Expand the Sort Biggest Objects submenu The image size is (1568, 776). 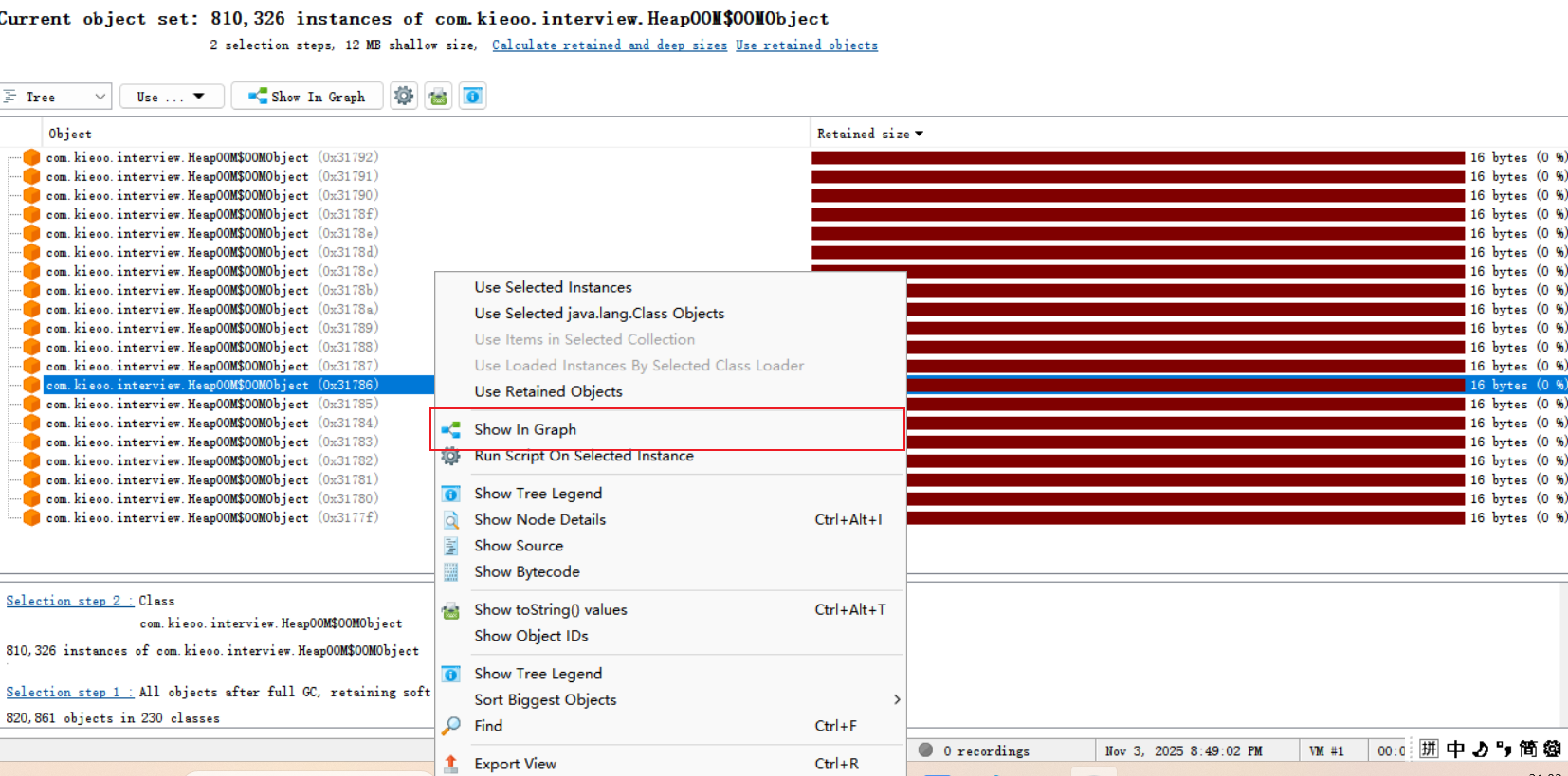545,699
